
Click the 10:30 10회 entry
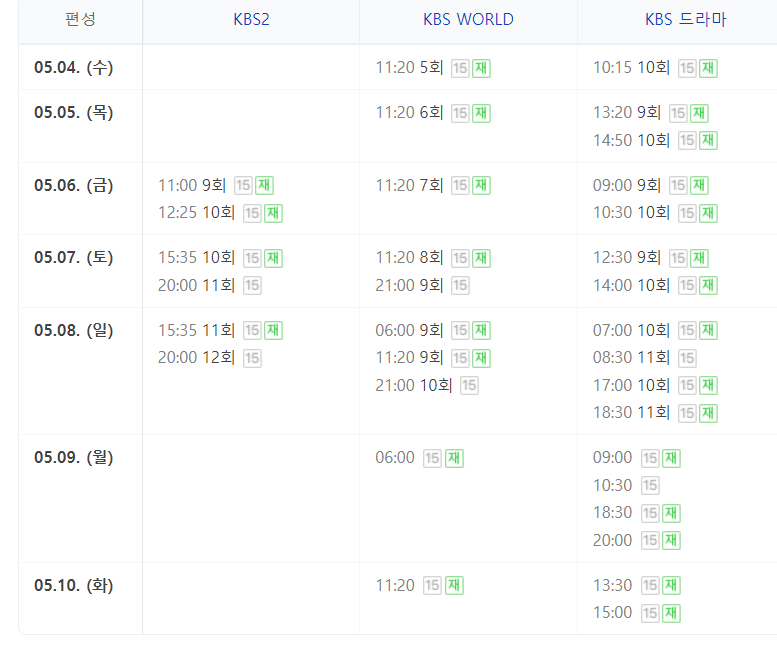coord(631,213)
